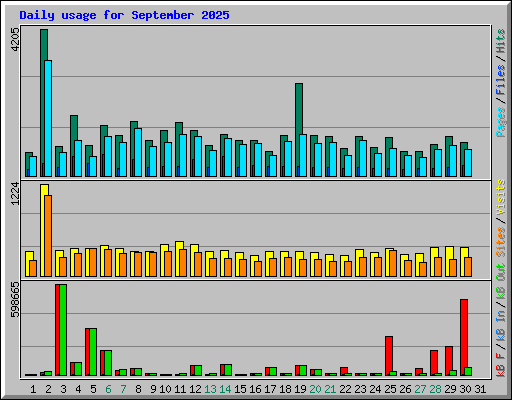Click day 14 weekend label
Image resolution: width=512 pixels, height=400 pixels.
coord(225,389)
